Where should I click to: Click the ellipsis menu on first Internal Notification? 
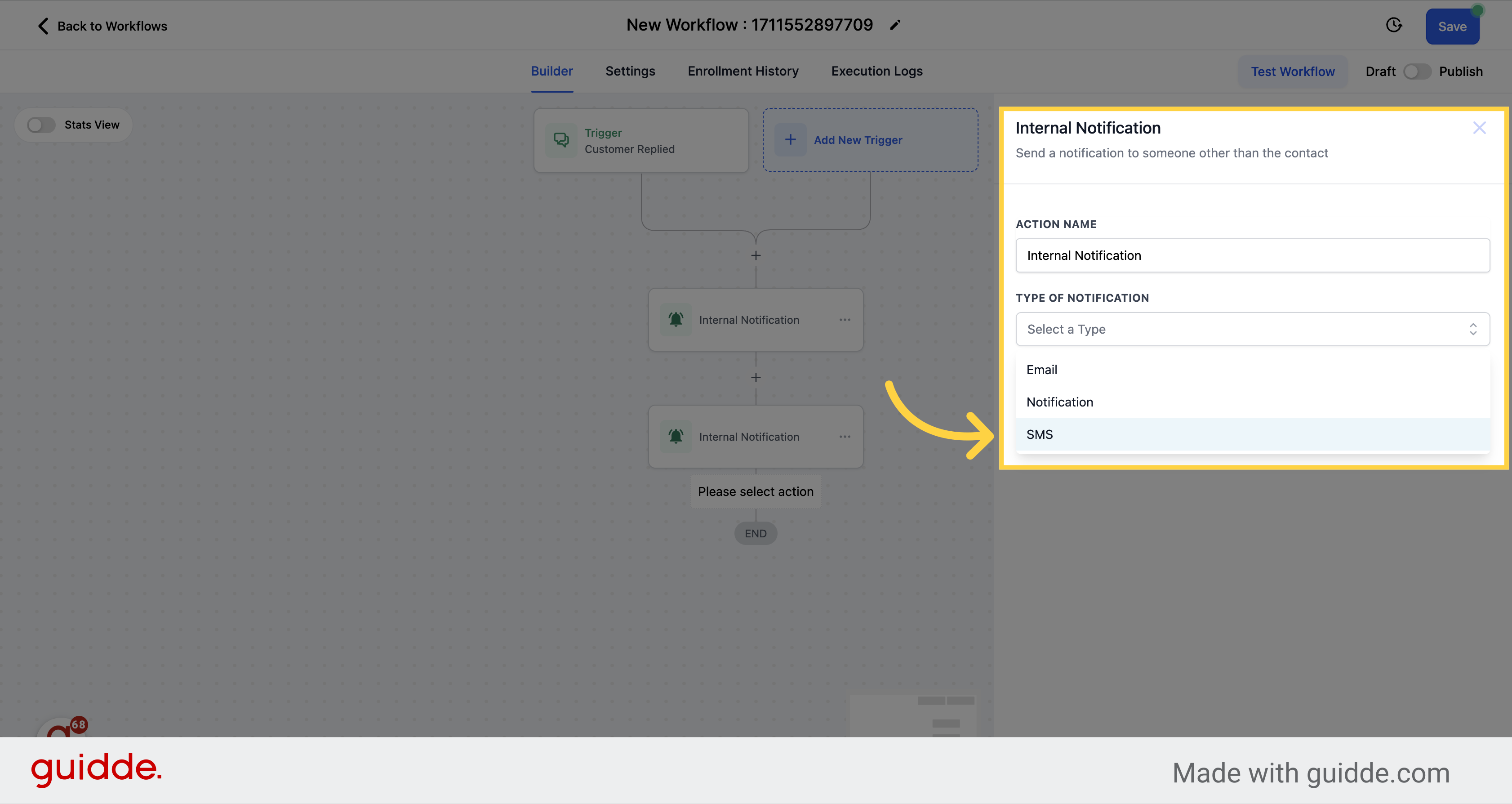(x=845, y=319)
